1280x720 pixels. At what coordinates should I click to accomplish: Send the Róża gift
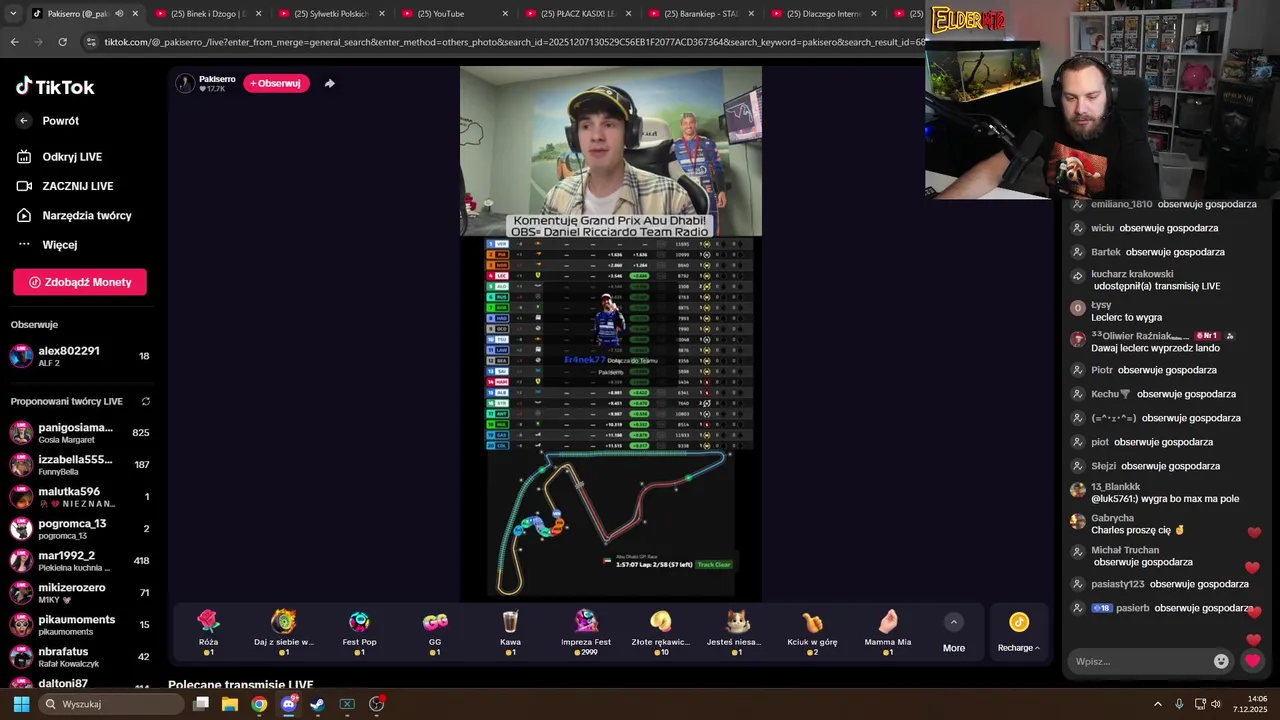(208, 632)
